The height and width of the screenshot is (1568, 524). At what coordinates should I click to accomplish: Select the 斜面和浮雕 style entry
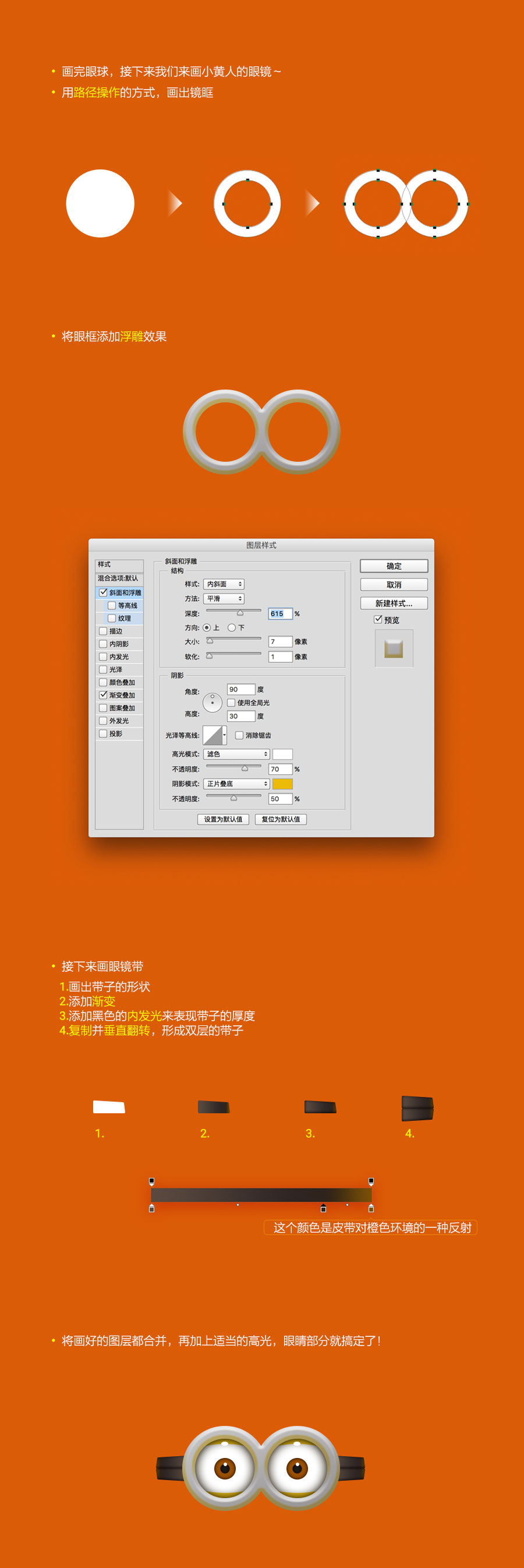(125, 592)
